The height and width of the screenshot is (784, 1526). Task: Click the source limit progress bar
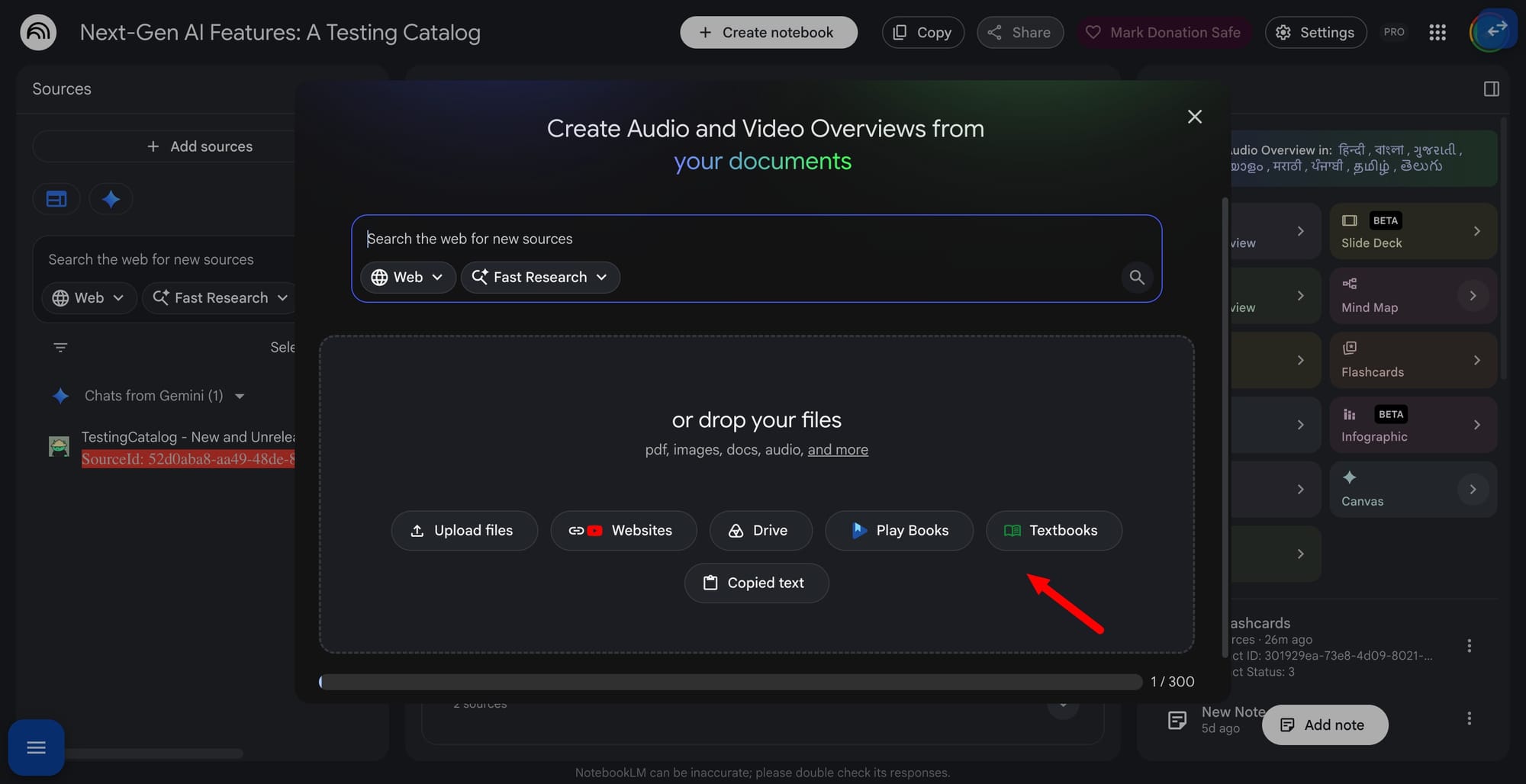(x=730, y=682)
